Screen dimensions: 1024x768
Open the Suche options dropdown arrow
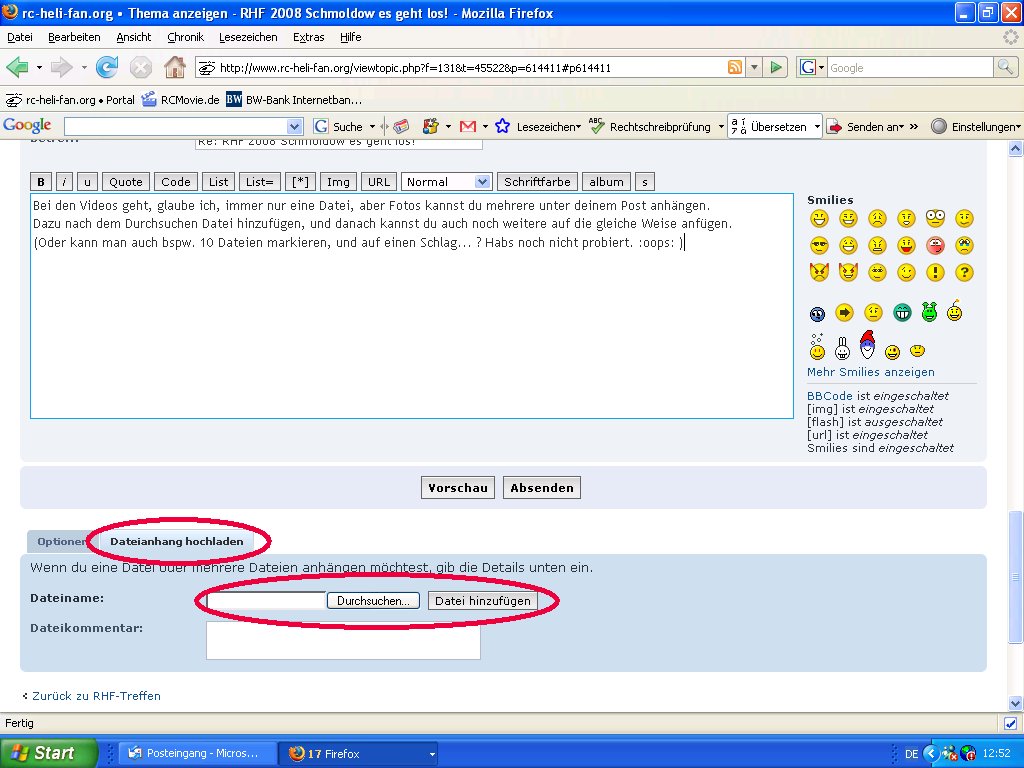[x=372, y=127]
